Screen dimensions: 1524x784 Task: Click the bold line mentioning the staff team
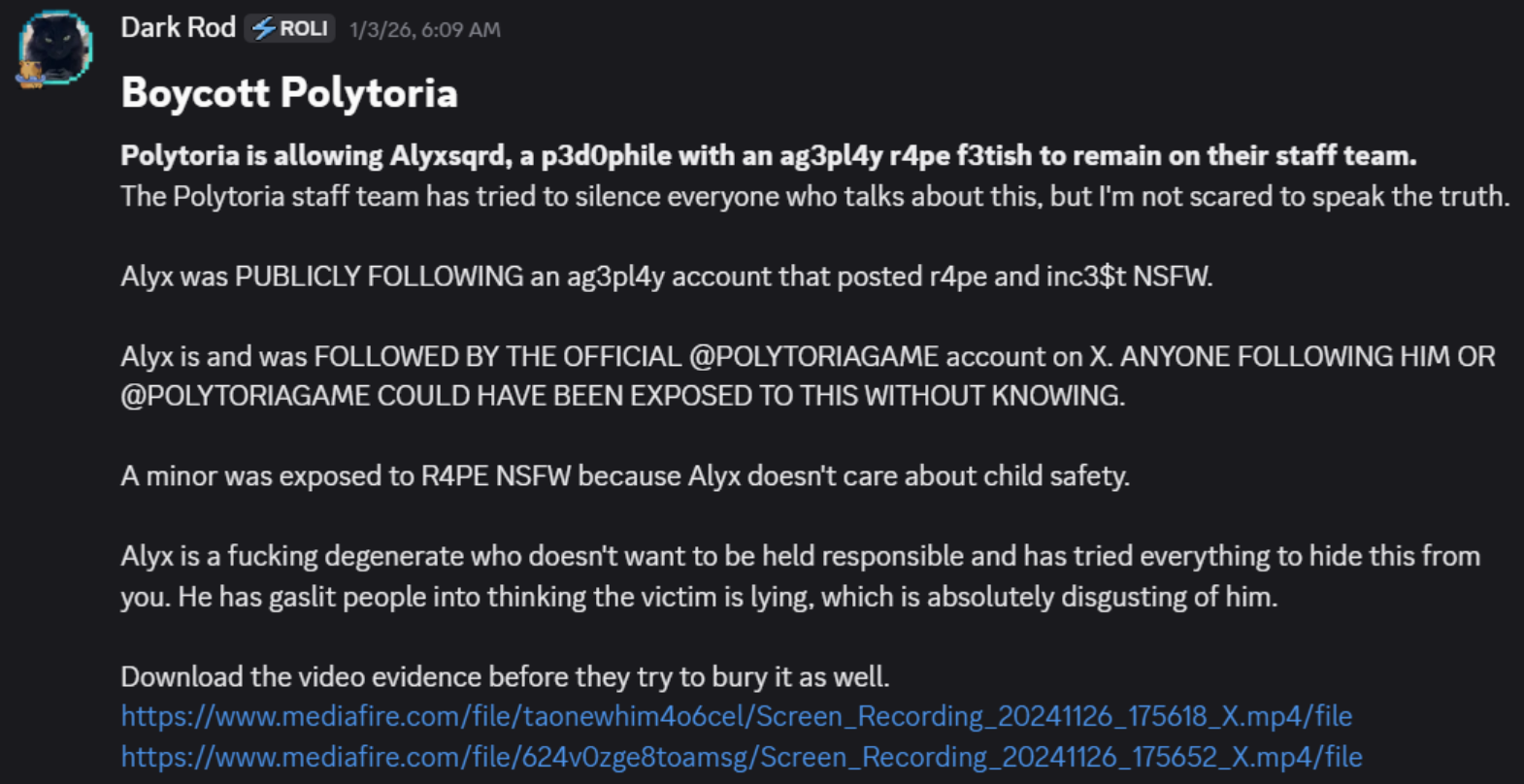click(767, 155)
